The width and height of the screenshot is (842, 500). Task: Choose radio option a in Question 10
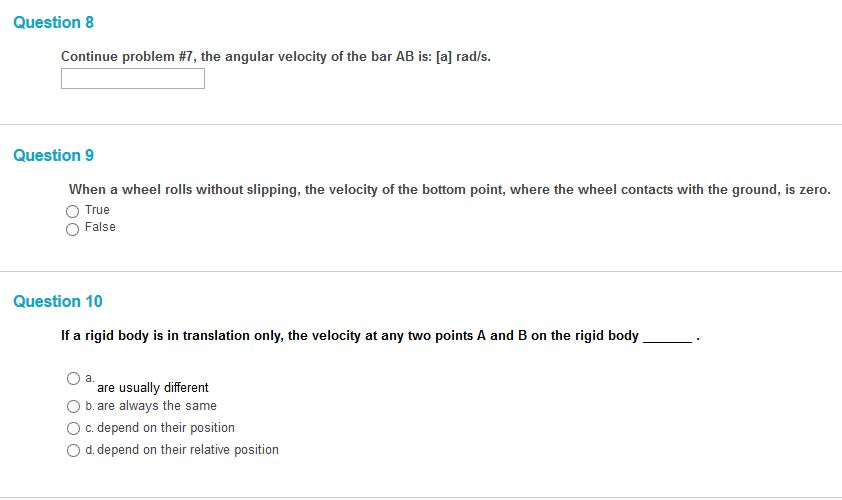[73, 379]
